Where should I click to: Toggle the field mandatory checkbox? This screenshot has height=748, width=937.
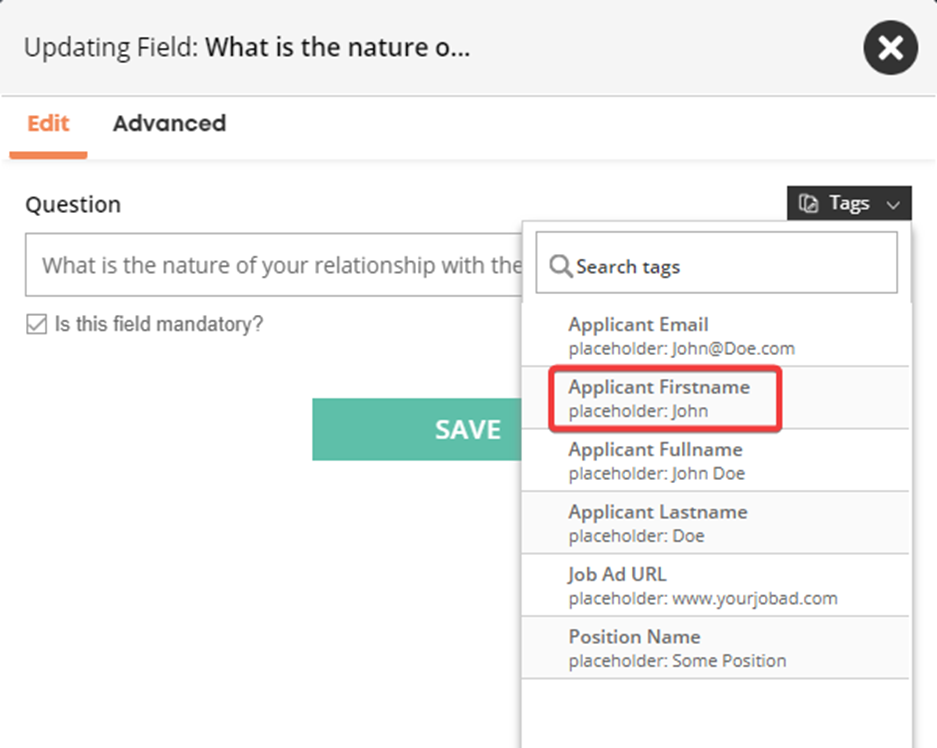pyautogui.click(x=36, y=324)
